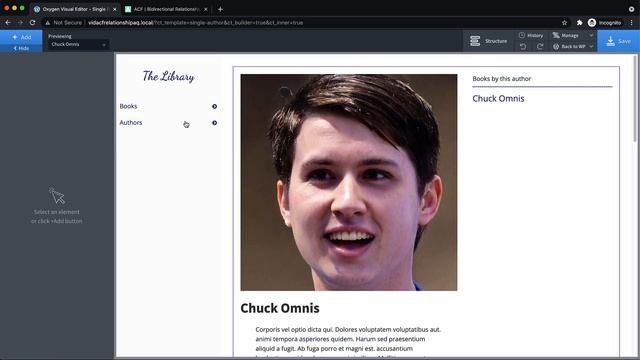Go forward in browser history
This screenshot has width=640, height=360.
20,23
